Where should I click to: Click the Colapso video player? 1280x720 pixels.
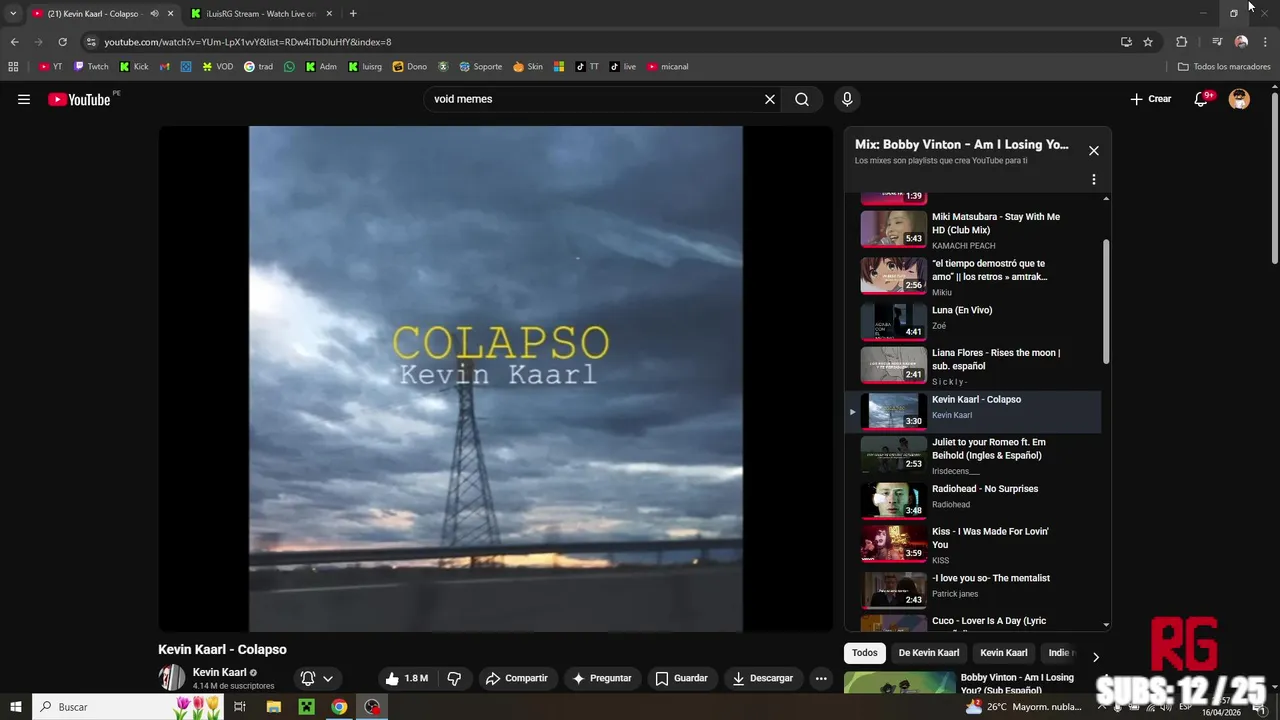495,379
